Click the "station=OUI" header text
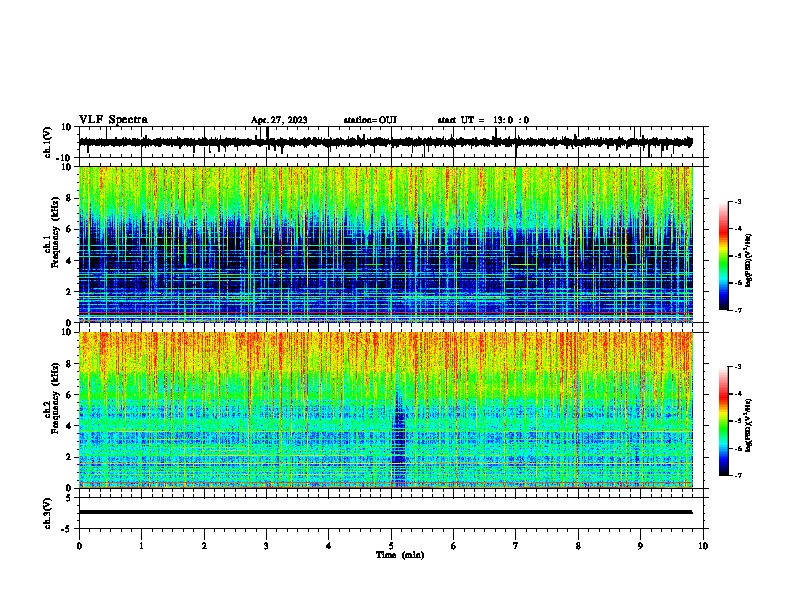 point(370,120)
